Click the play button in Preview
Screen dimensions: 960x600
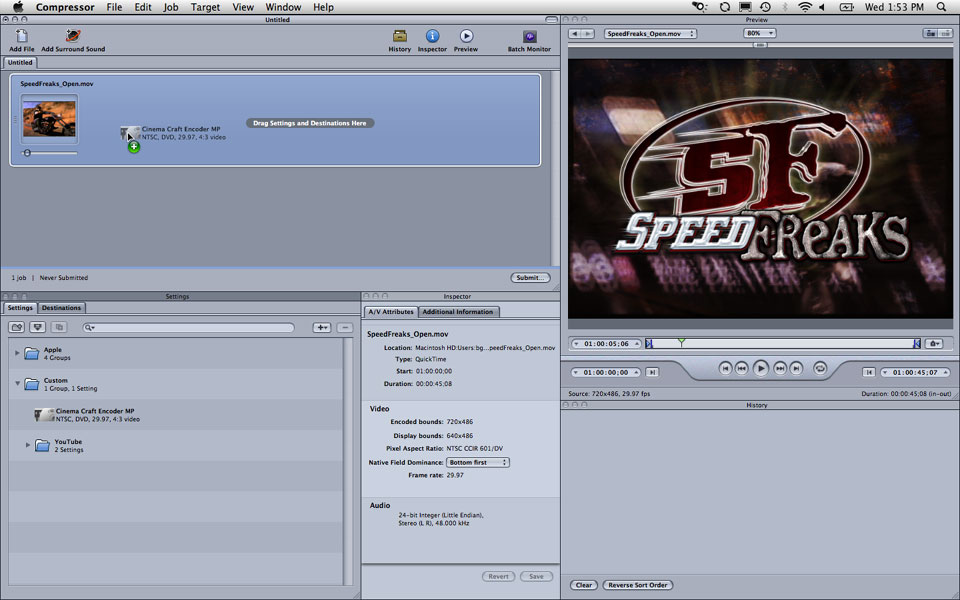(x=760, y=369)
